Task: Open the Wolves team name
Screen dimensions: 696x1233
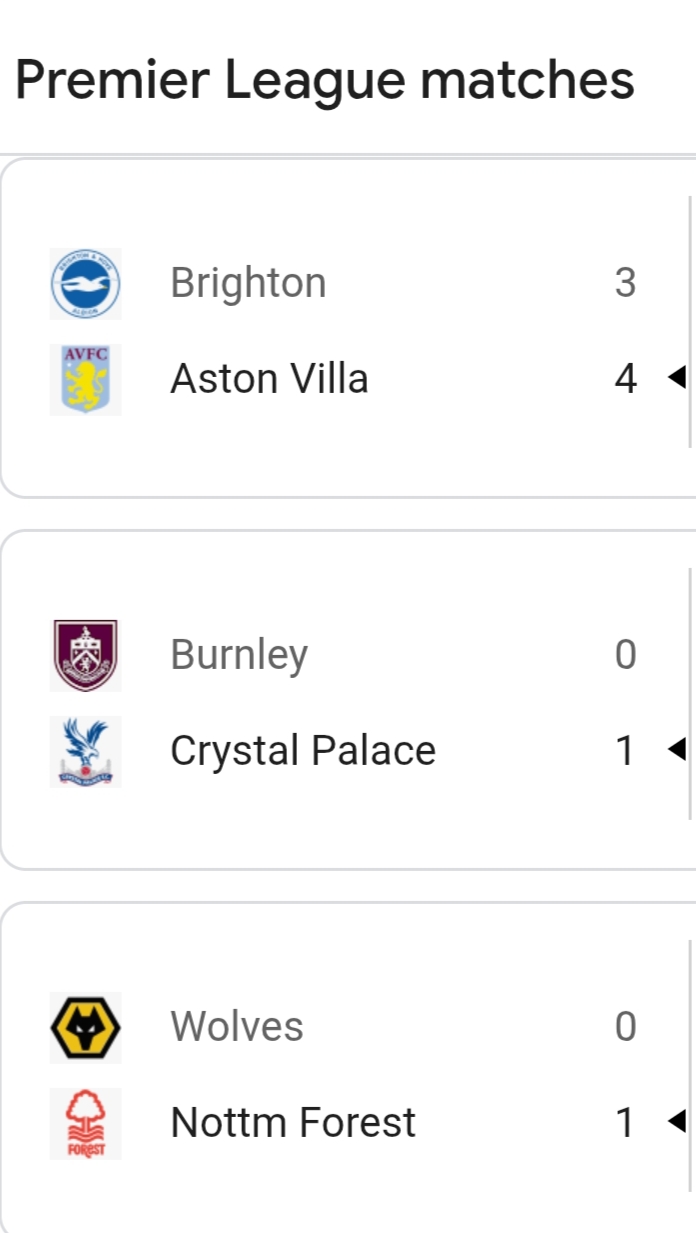Action: click(x=237, y=1027)
